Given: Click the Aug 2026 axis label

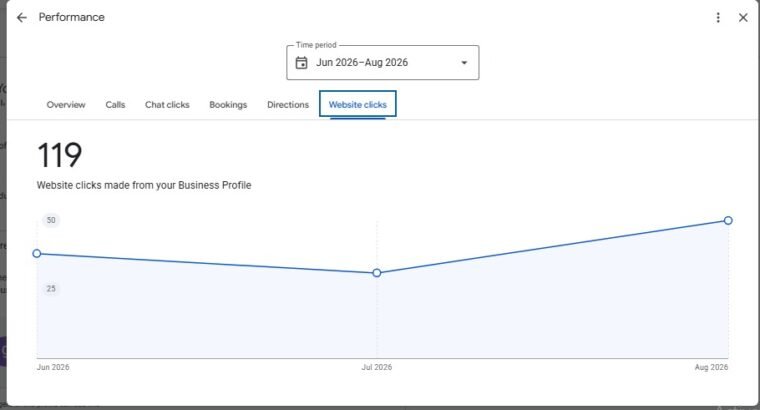Looking at the screenshot, I should click(x=711, y=367).
